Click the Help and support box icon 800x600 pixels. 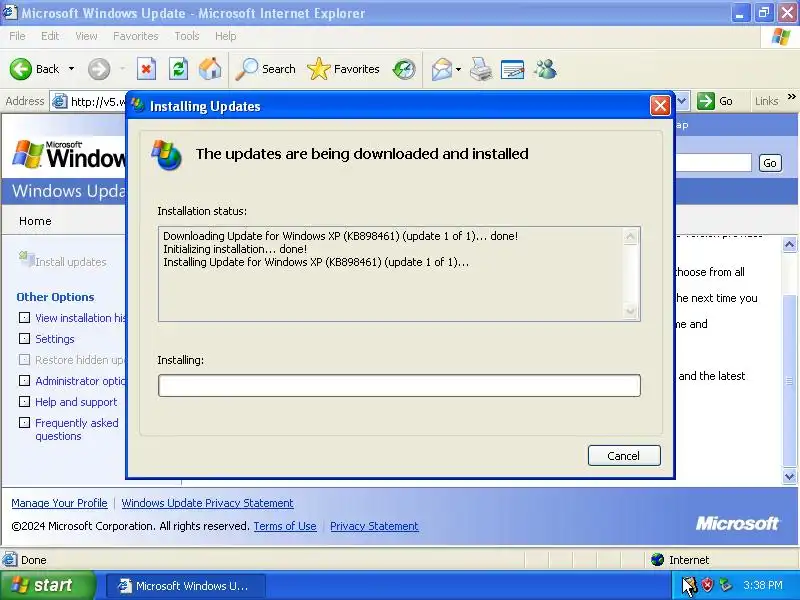click(24, 402)
